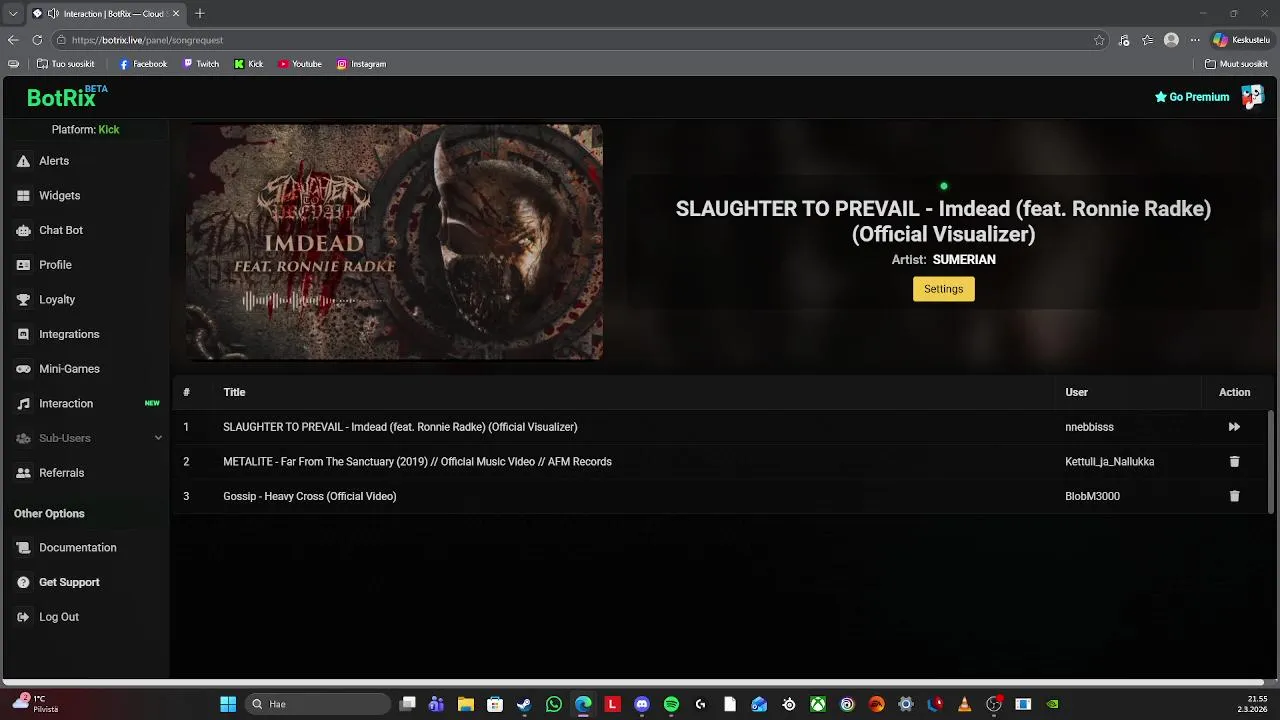Click the Referrals people icon
Image resolution: width=1280 pixels, height=720 pixels.
[23, 473]
